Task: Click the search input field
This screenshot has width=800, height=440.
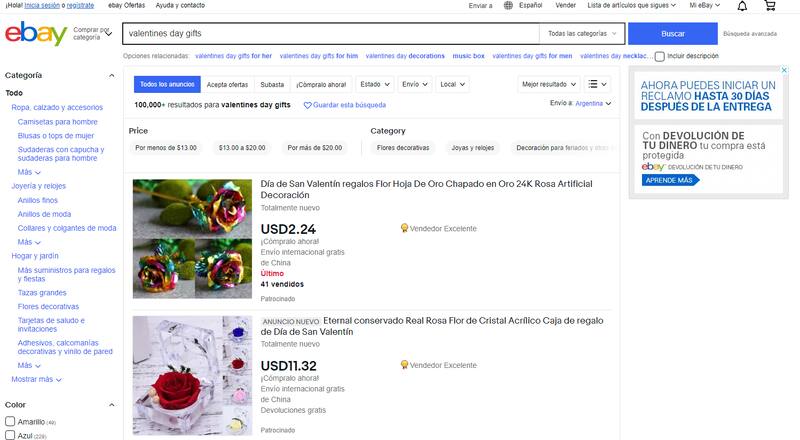Action: point(330,34)
